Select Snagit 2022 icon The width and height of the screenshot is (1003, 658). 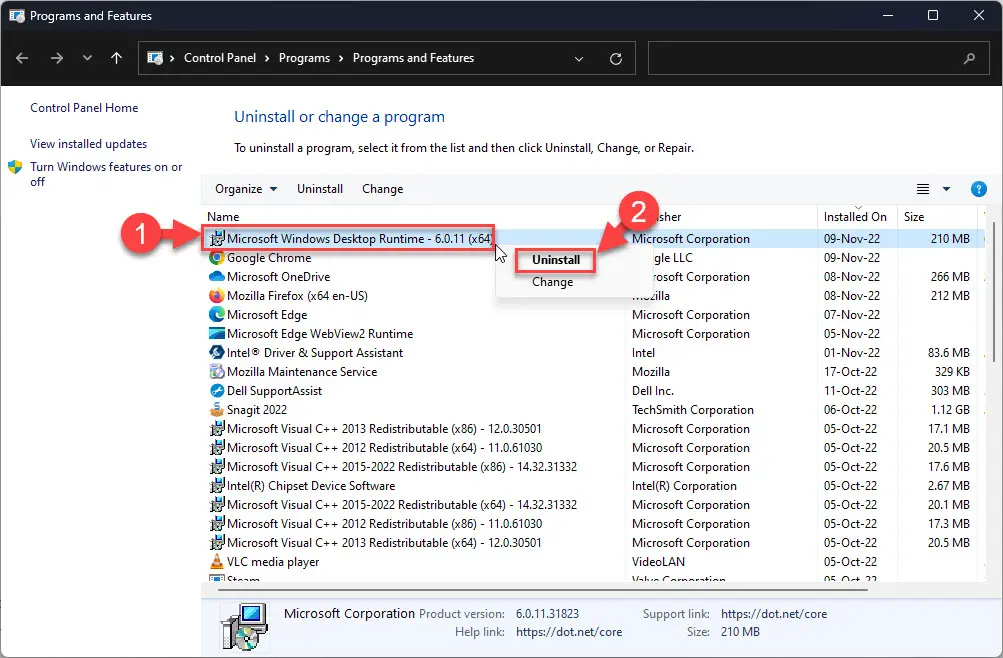point(217,410)
